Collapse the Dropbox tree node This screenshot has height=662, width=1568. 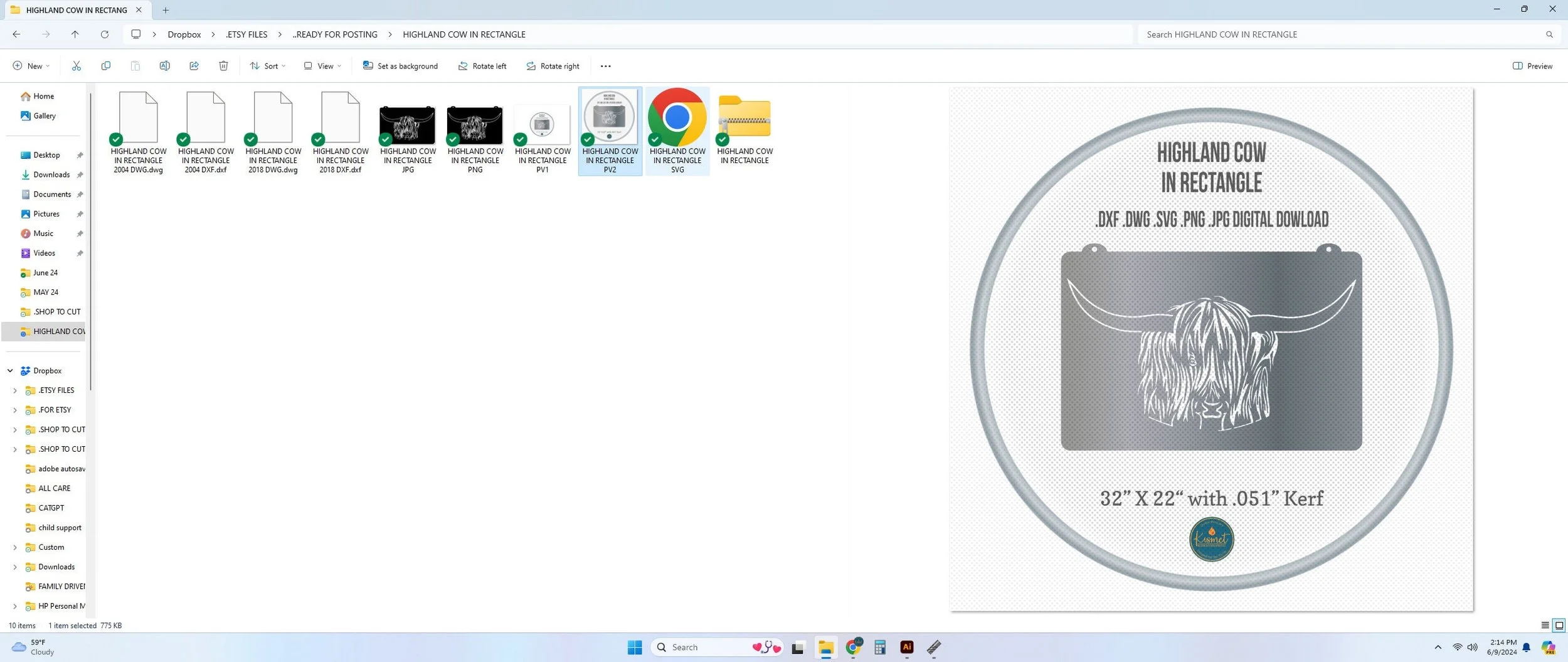tap(10, 371)
